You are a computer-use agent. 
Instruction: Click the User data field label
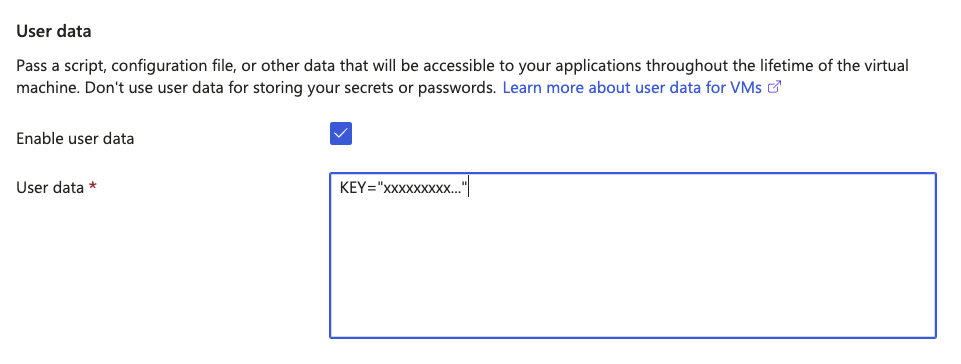click(x=50, y=188)
